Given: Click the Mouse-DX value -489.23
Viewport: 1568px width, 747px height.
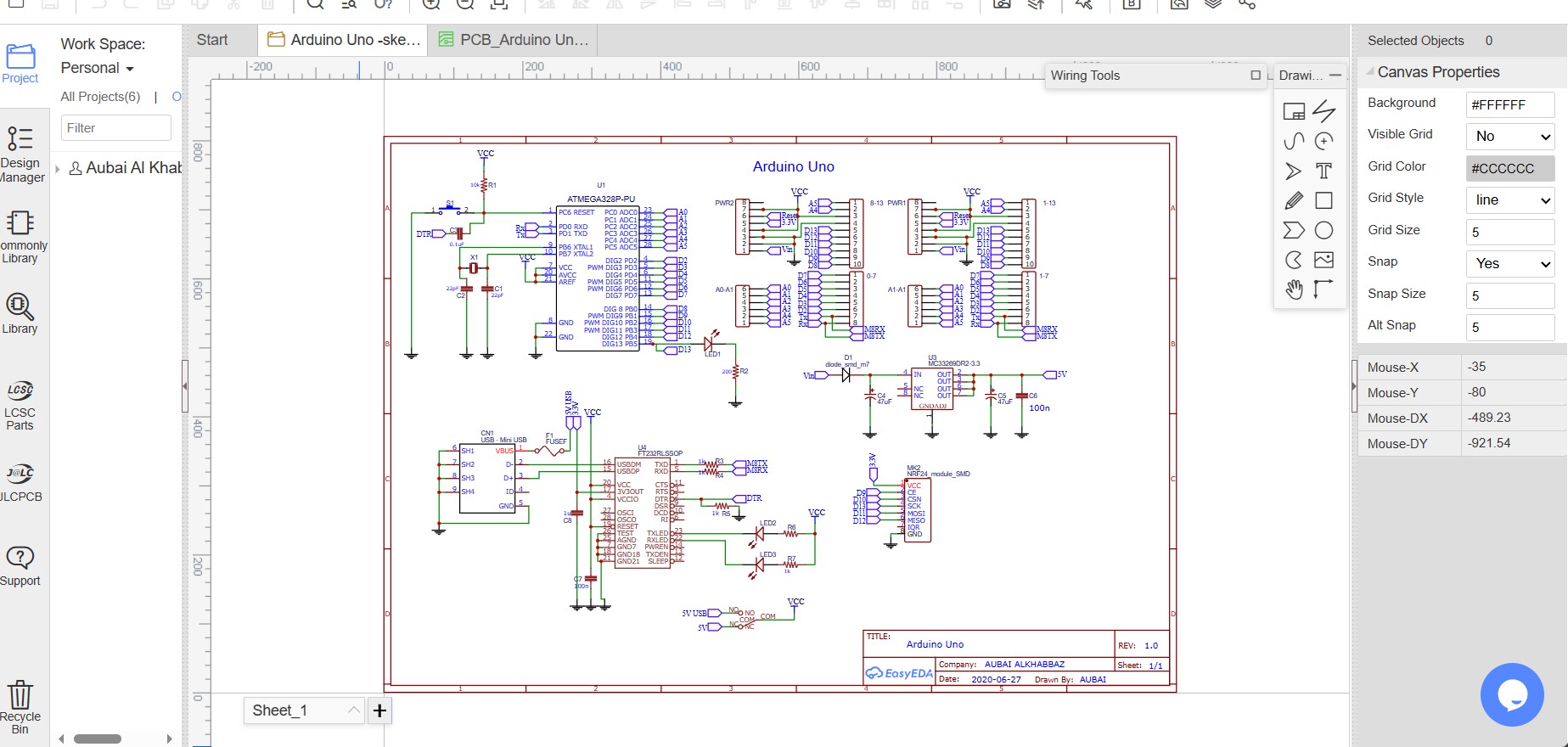Looking at the screenshot, I should tap(1489, 418).
